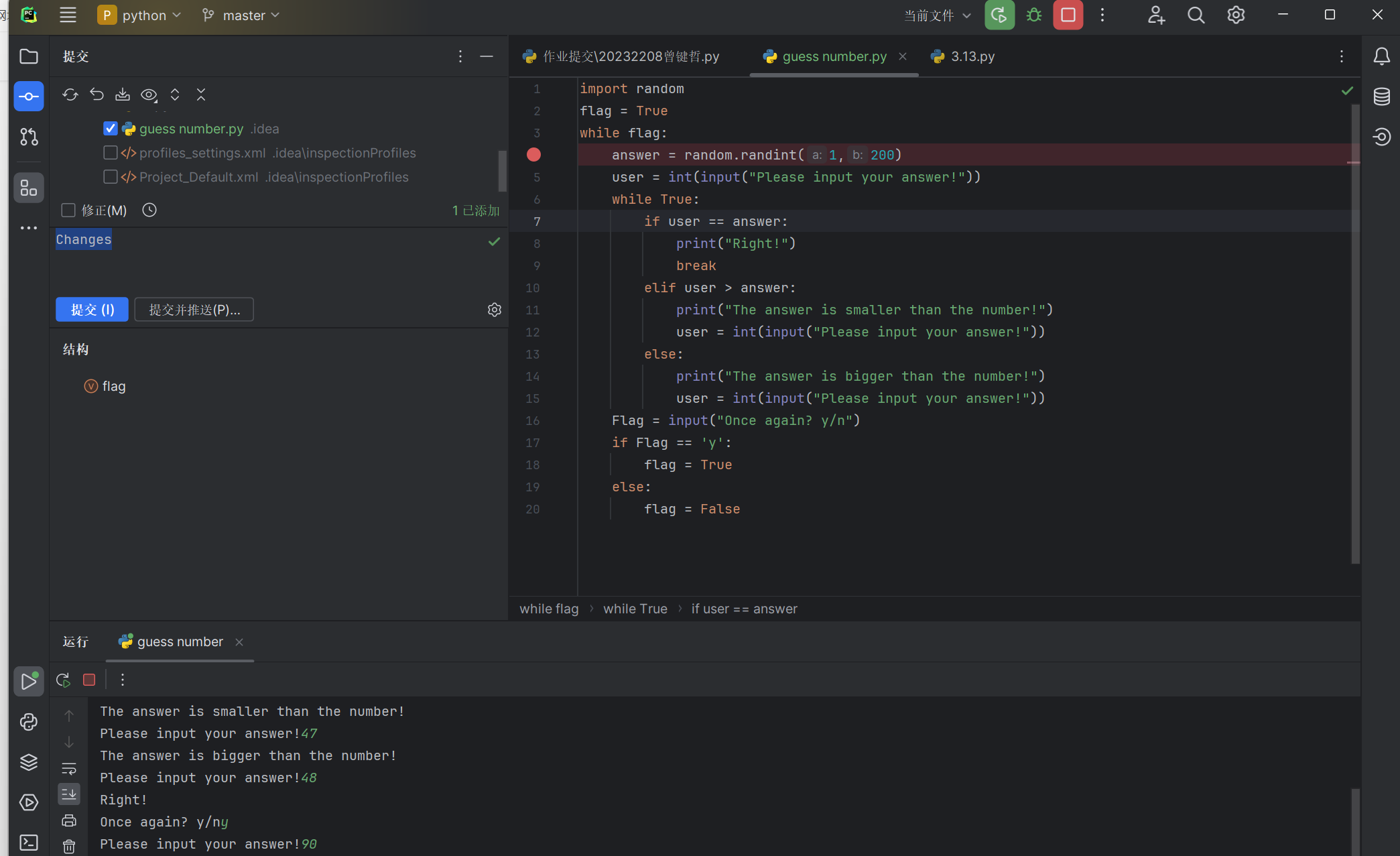1400x856 pixels.
Task: Switch to the 3.13.py editor tab
Action: [x=972, y=56]
